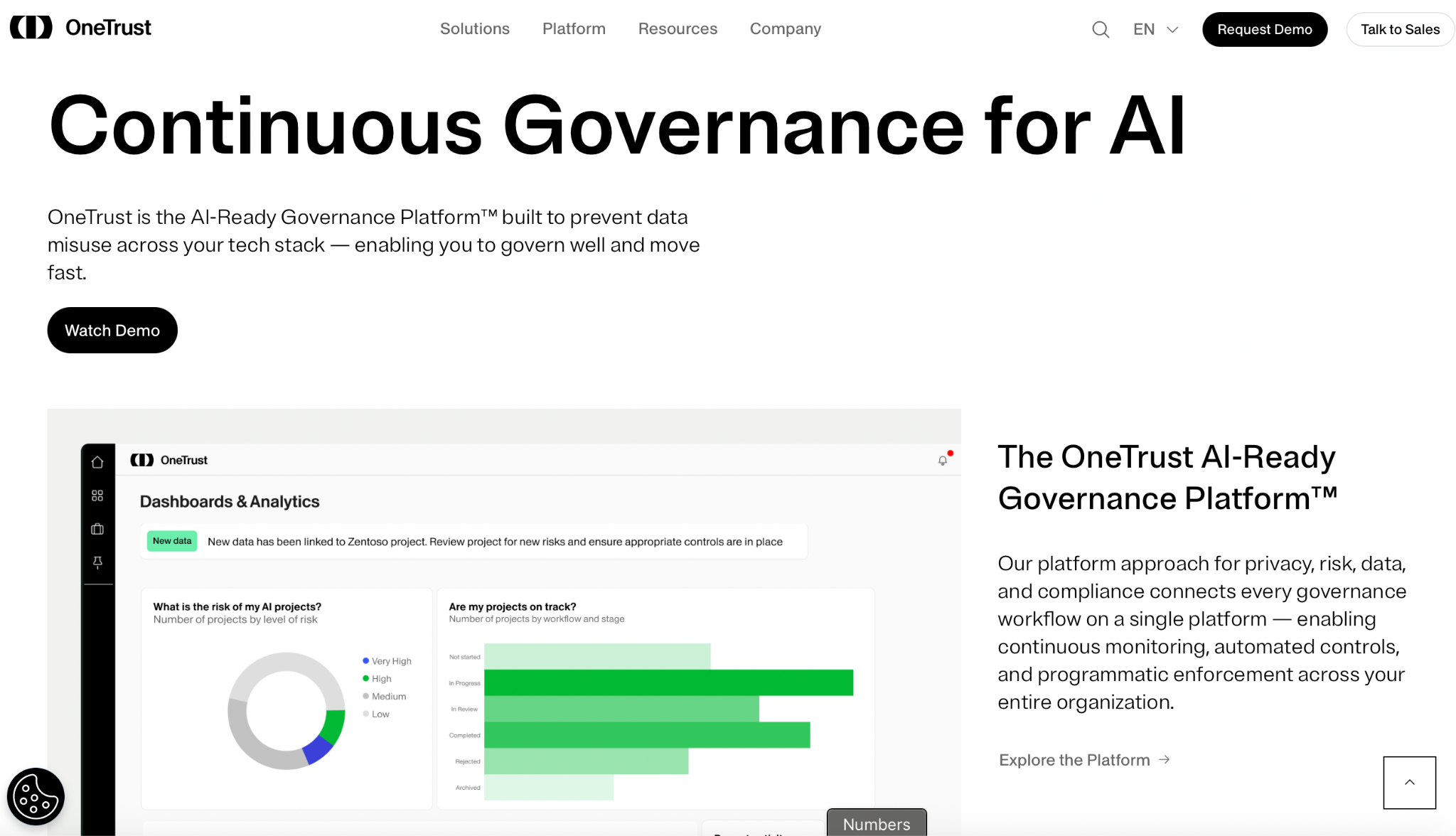Open the cookie preferences icon
Viewport: 1456px width, 836px height.
point(36,796)
